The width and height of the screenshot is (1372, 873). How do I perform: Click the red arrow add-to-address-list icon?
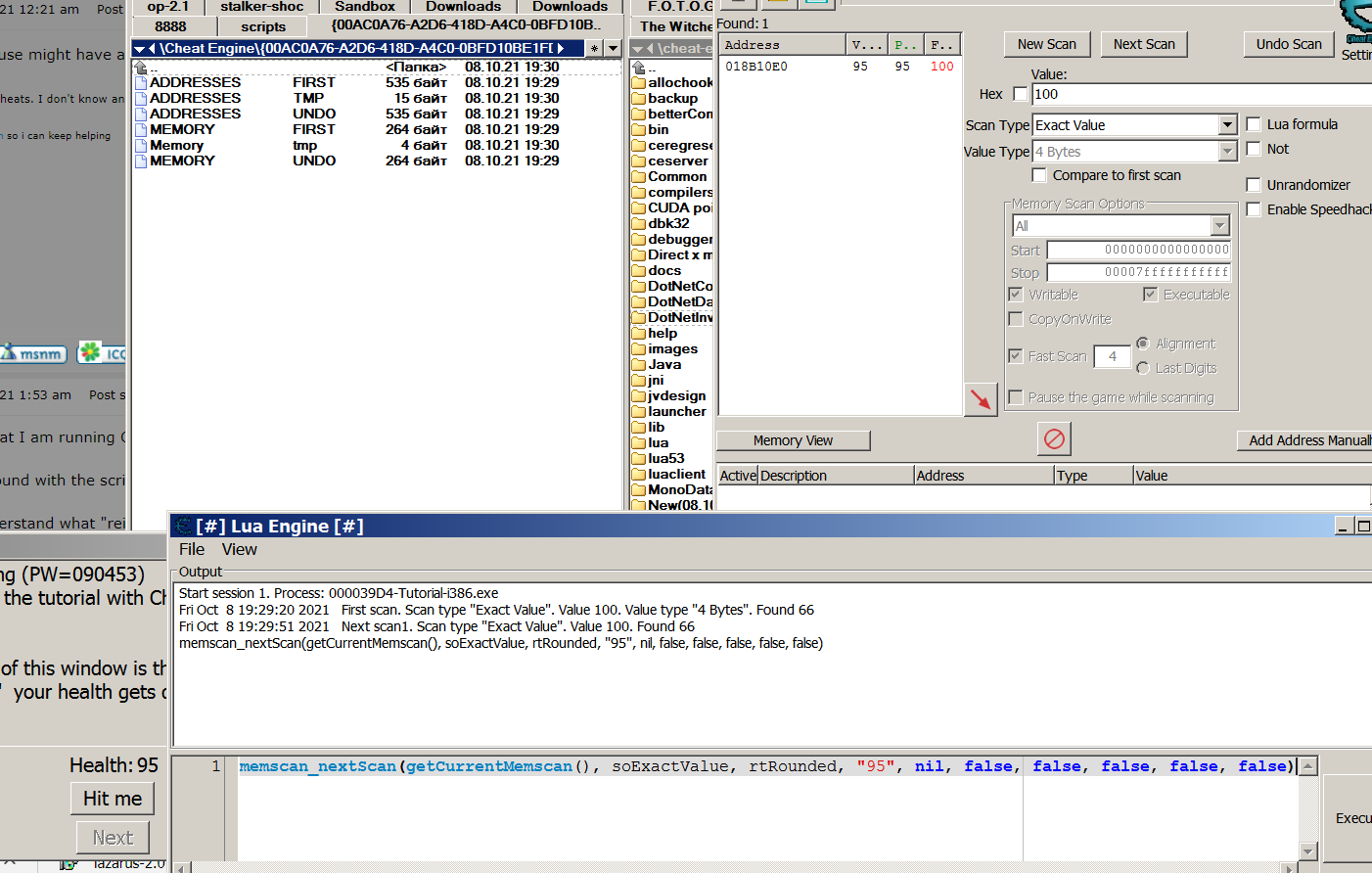click(x=981, y=399)
